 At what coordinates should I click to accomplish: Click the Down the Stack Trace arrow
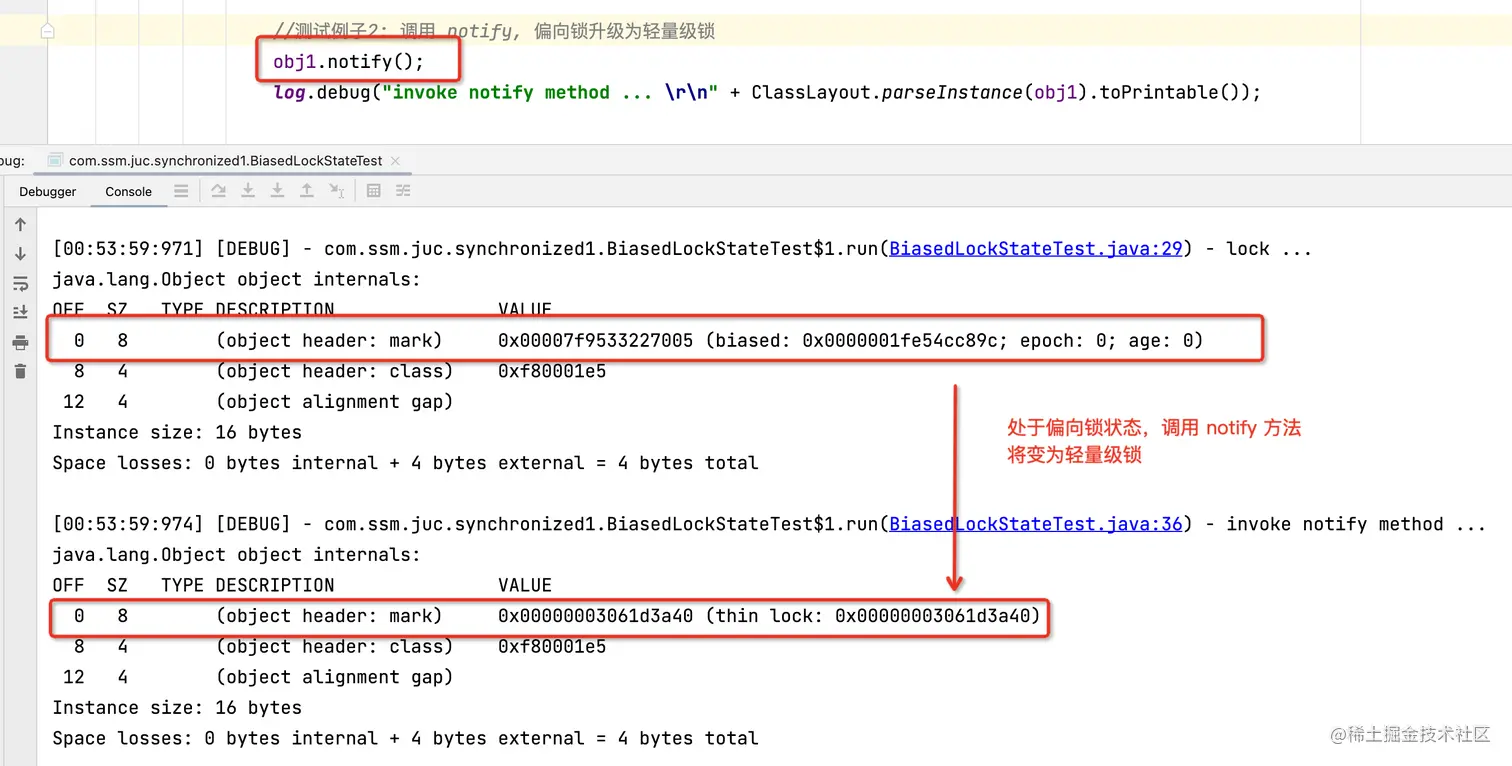coord(20,254)
